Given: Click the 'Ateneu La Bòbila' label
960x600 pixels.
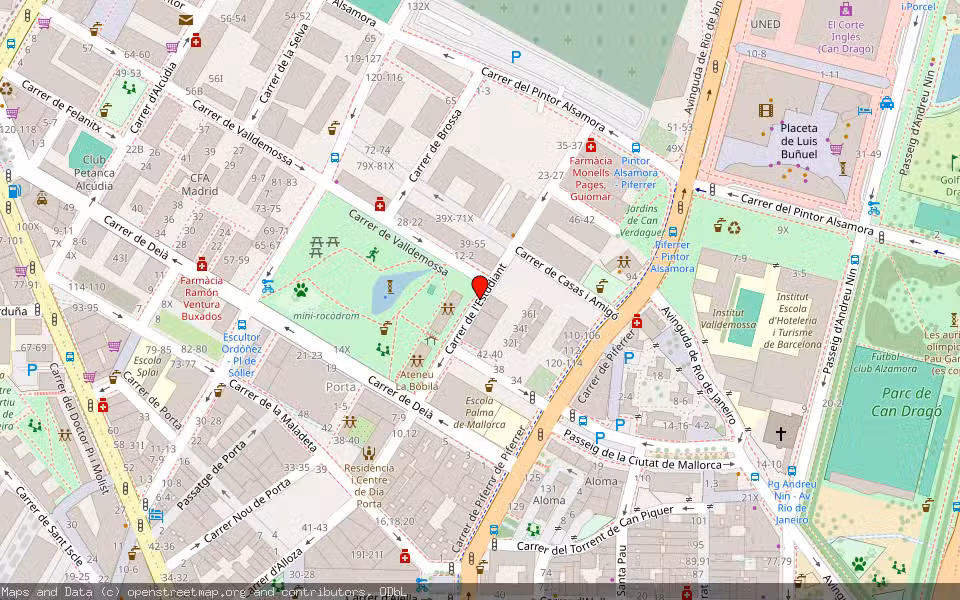Looking at the screenshot, I should (x=417, y=380).
